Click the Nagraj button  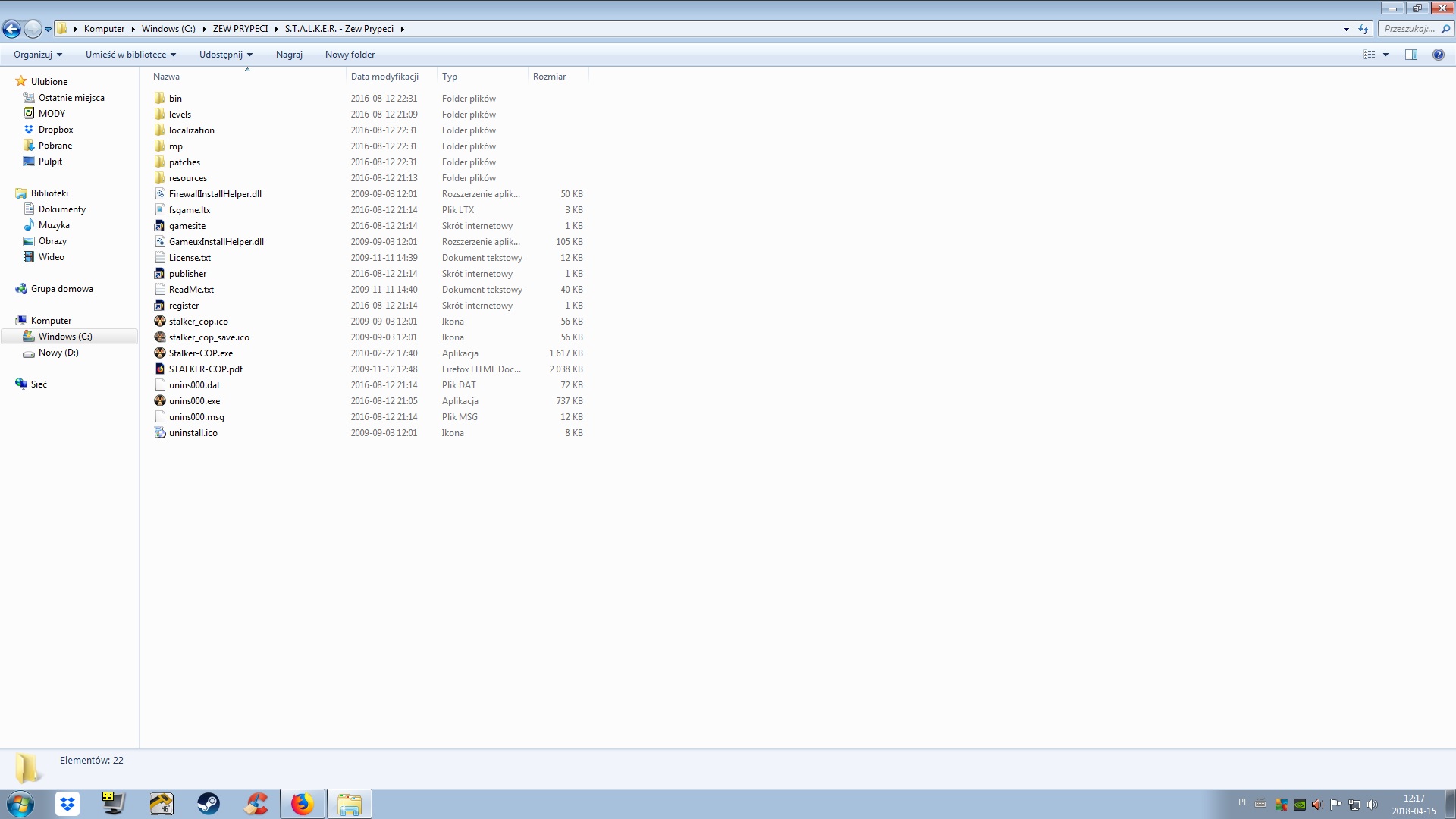tap(289, 55)
